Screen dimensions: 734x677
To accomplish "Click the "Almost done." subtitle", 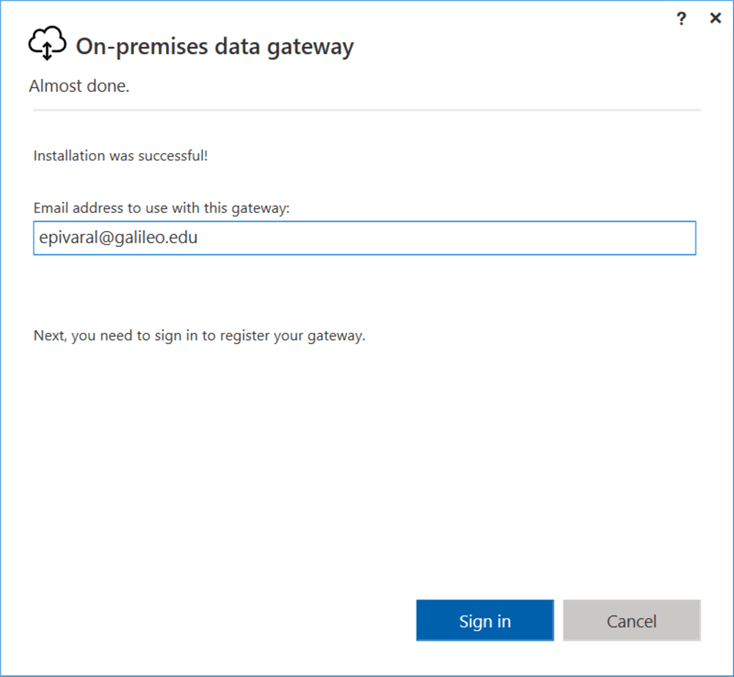I will 79,86.
